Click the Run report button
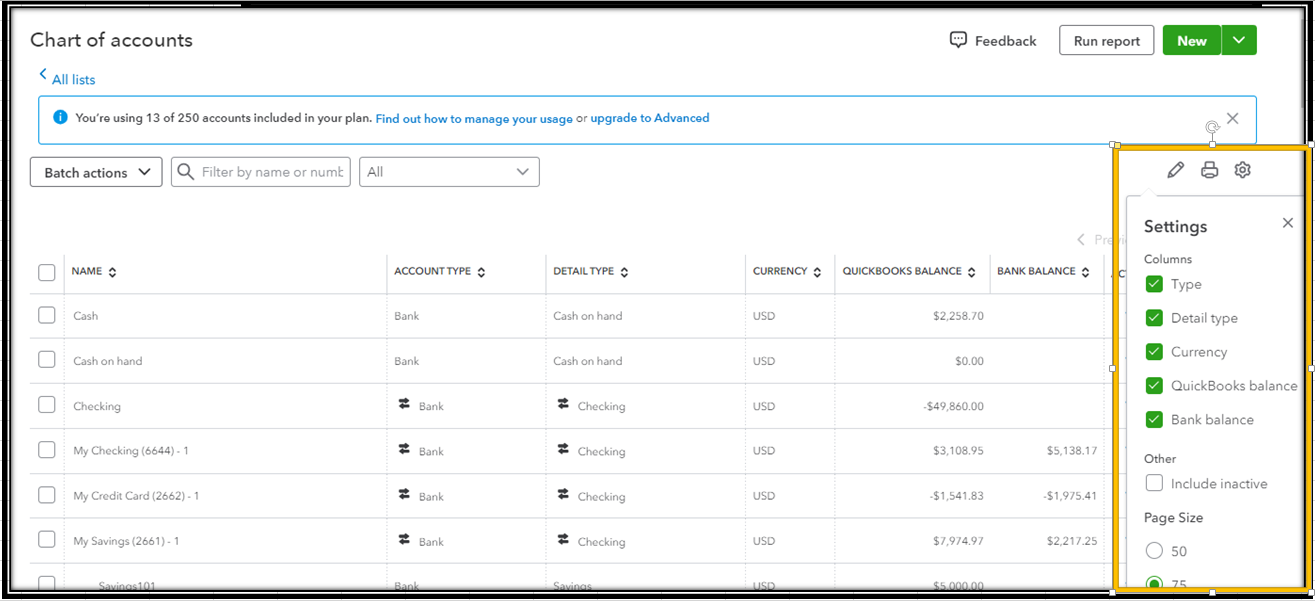The height and width of the screenshot is (601, 1315). click(x=1106, y=41)
